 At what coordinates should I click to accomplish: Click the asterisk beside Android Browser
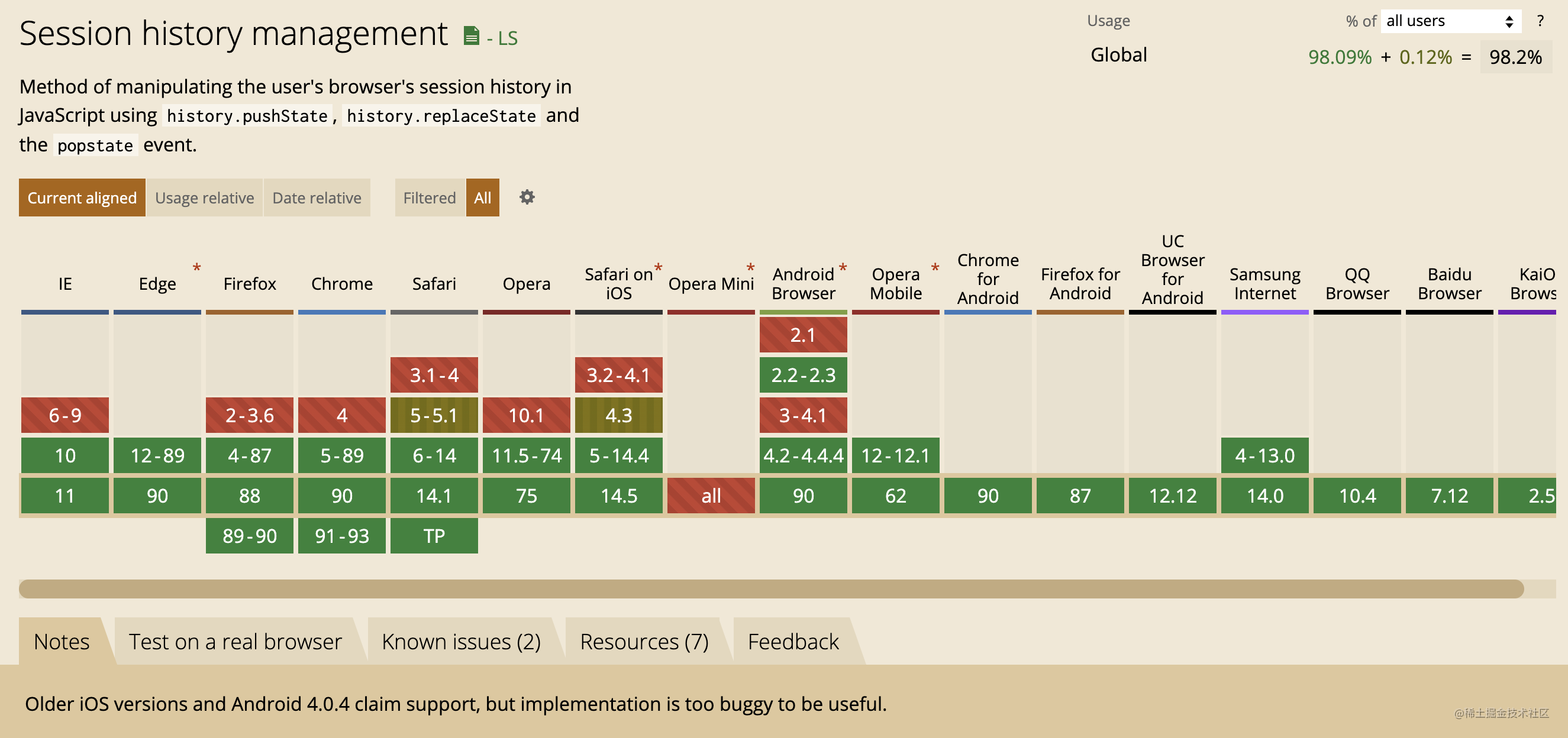(x=843, y=268)
